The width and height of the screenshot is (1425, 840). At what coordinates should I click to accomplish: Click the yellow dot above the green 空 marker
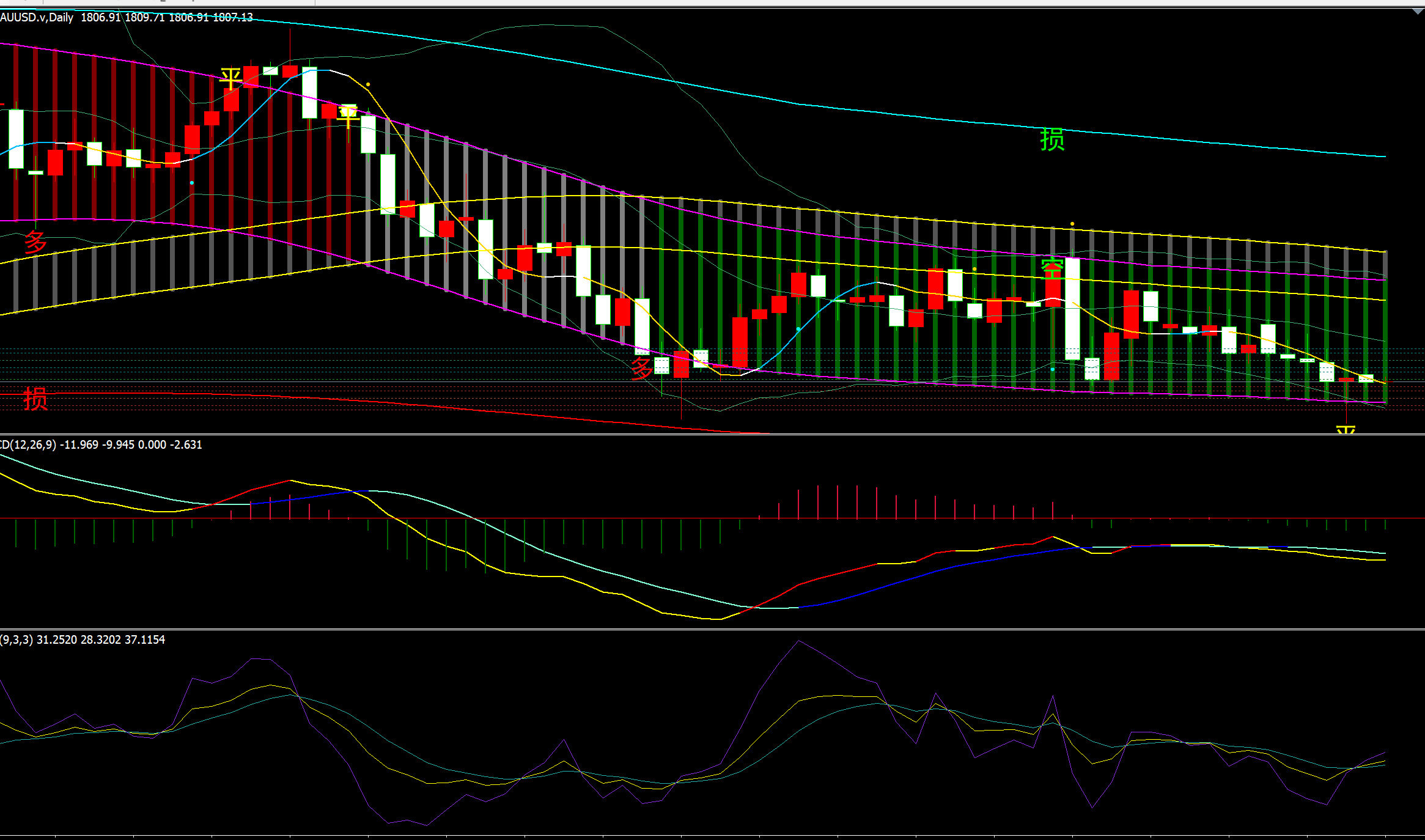click(1072, 224)
